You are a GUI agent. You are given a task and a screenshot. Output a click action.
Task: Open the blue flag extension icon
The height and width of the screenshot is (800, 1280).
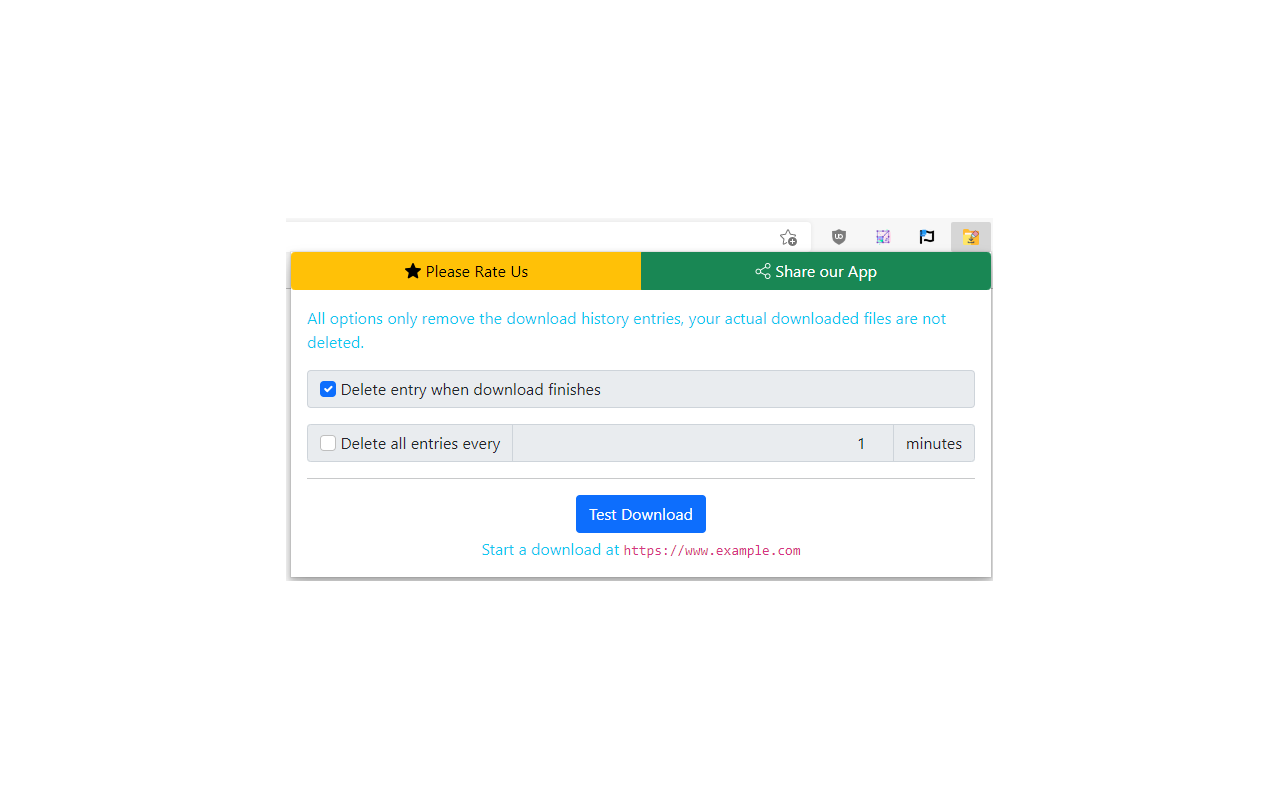[x=927, y=237]
